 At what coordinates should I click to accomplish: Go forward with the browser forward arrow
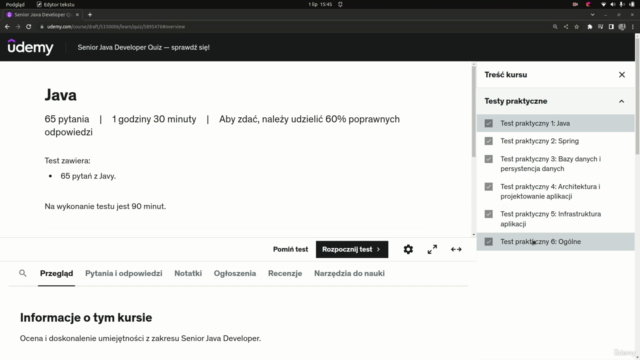(18, 27)
